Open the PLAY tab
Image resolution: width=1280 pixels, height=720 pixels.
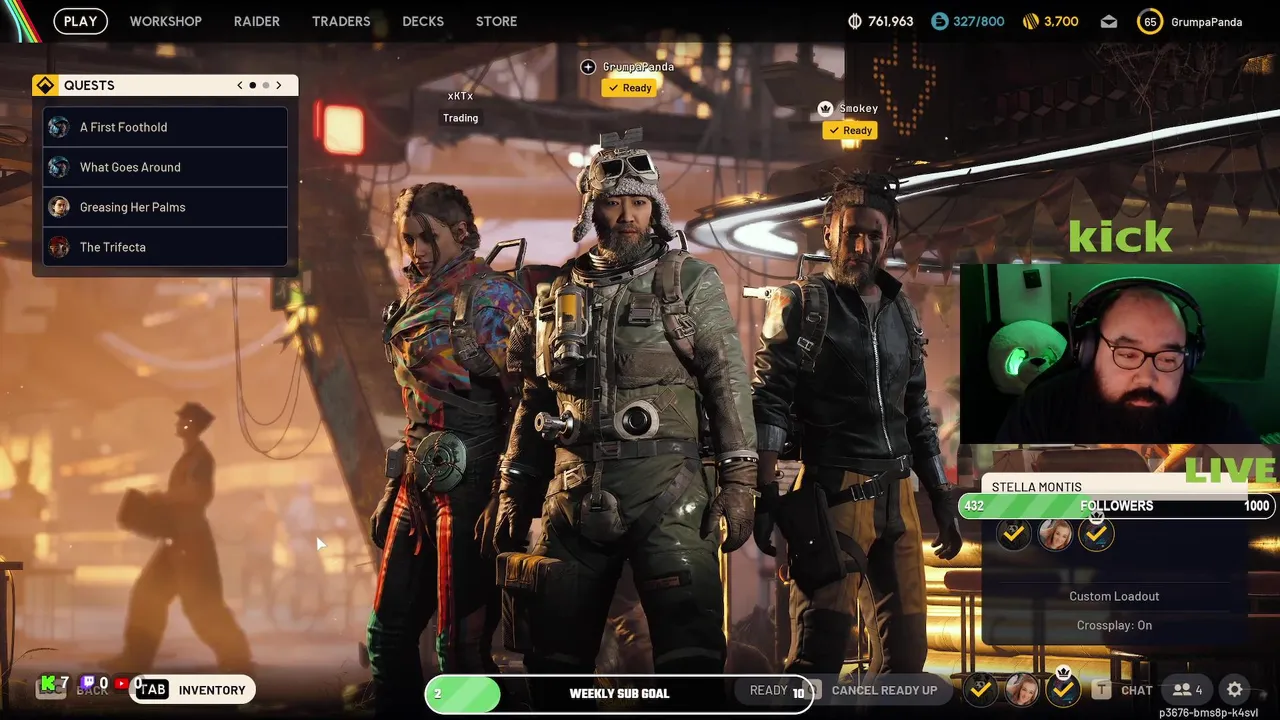81,21
